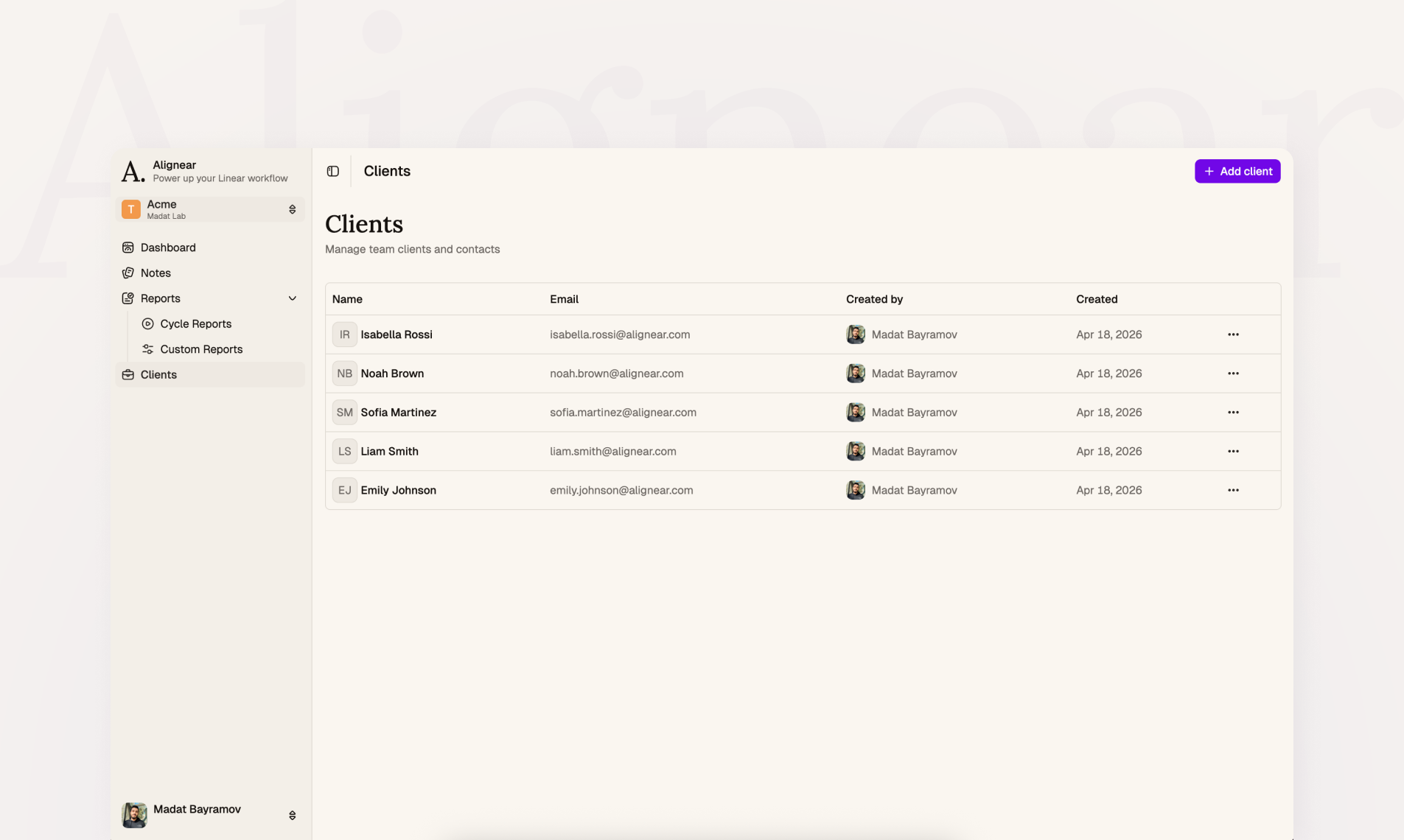The image size is (1404, 840).
Task: Open Reports section
Action: [210, 298]
